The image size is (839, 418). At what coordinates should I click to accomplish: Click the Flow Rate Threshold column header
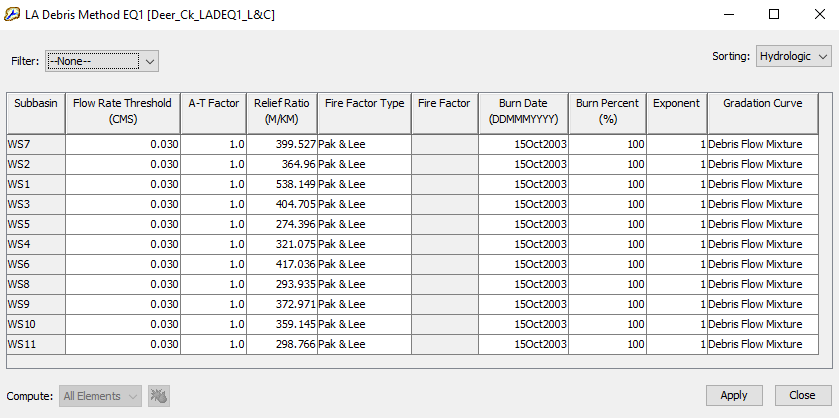123,113
